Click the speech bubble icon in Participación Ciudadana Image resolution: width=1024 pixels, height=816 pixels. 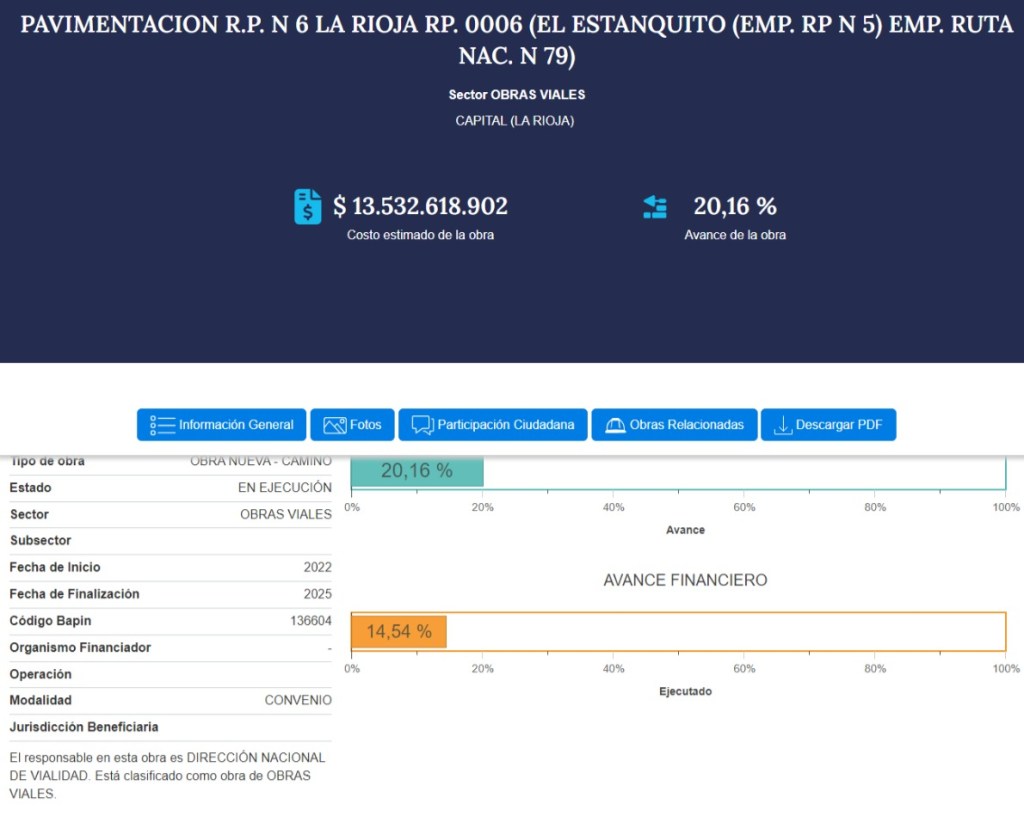(421, 425)
